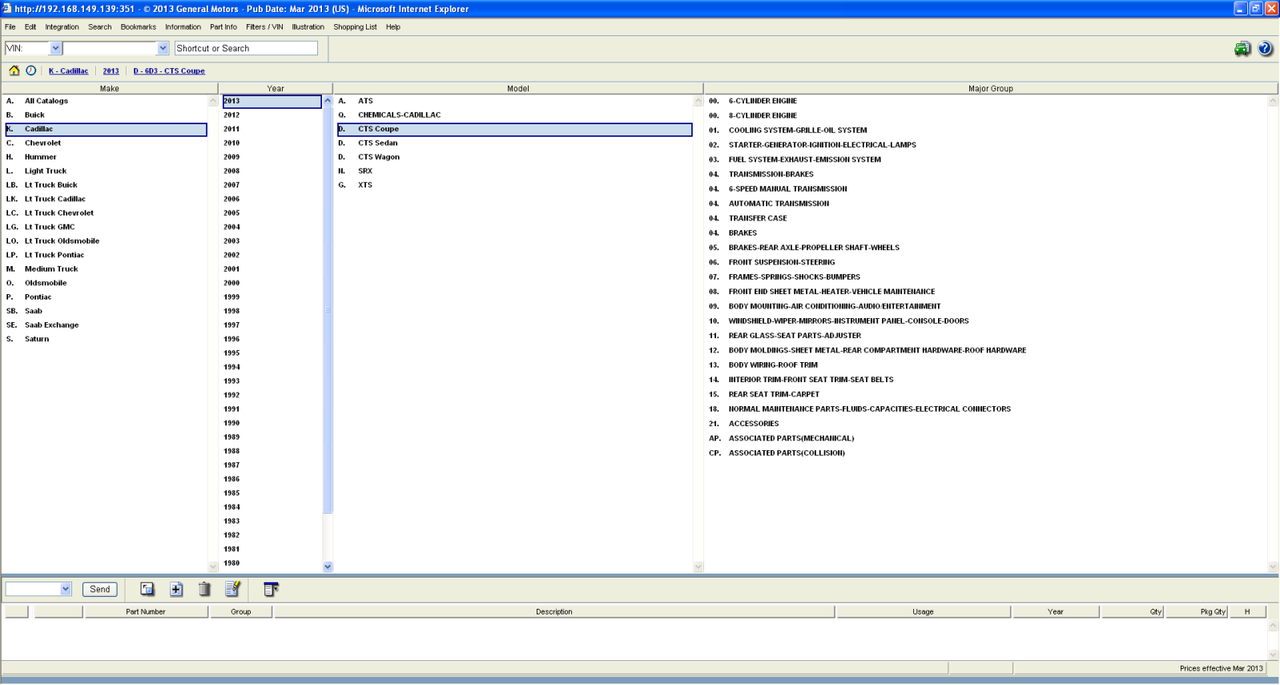Click the Year list scrollbar thumb
The image size is (1280, 685).
point(328,310)
